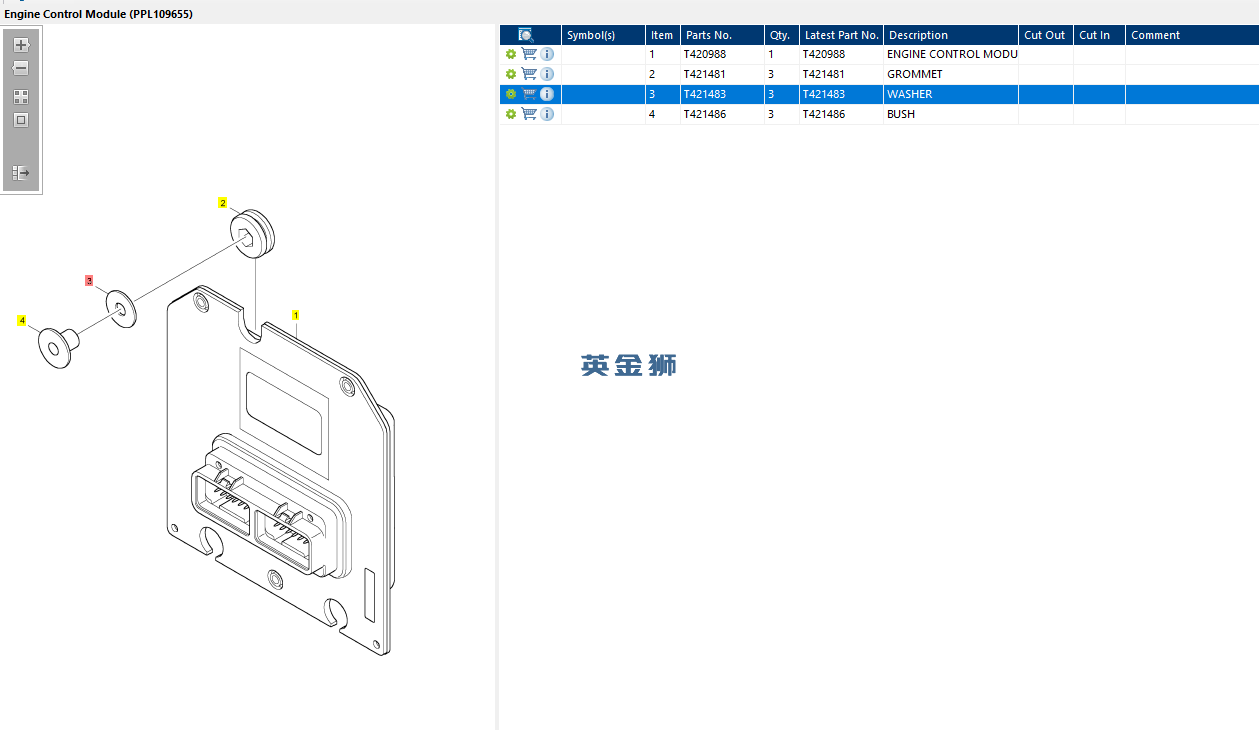Click T421486 in the Latest Part No. column
Viewport: 1259px width, 730px height.
[x=824, y=114]
